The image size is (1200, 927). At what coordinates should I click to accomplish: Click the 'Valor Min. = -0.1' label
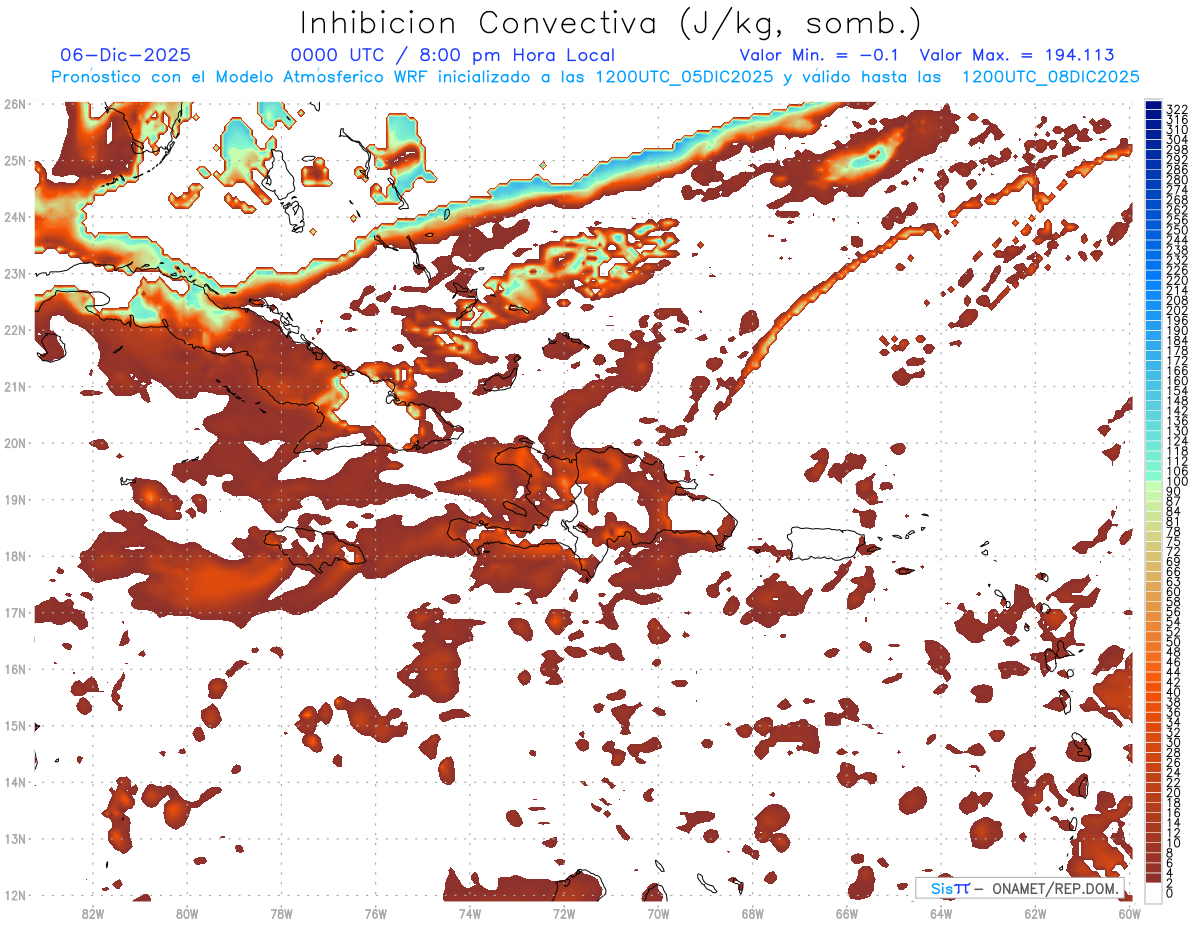[819, 55]
